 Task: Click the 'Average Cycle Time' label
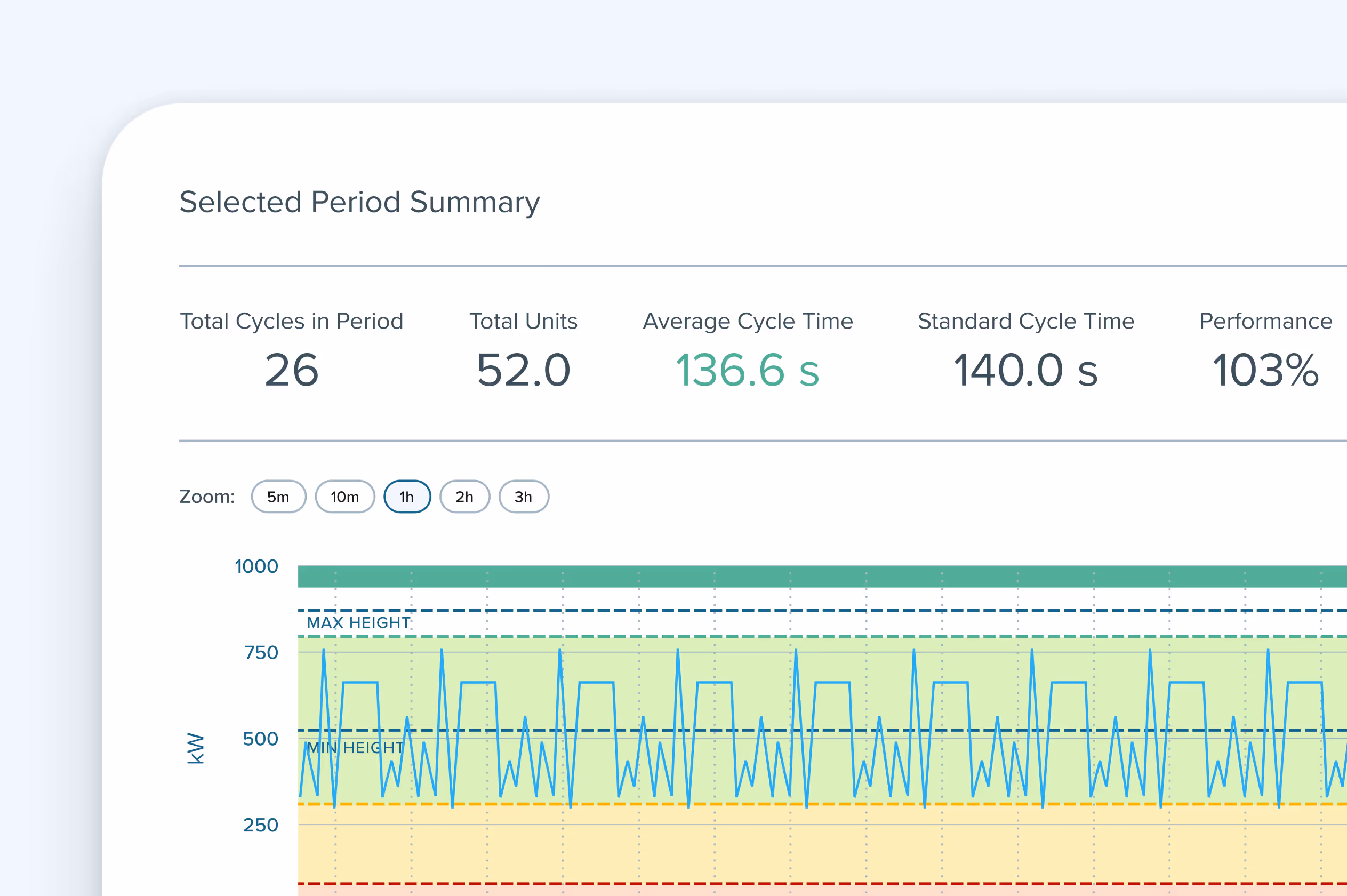click(748, 321)
